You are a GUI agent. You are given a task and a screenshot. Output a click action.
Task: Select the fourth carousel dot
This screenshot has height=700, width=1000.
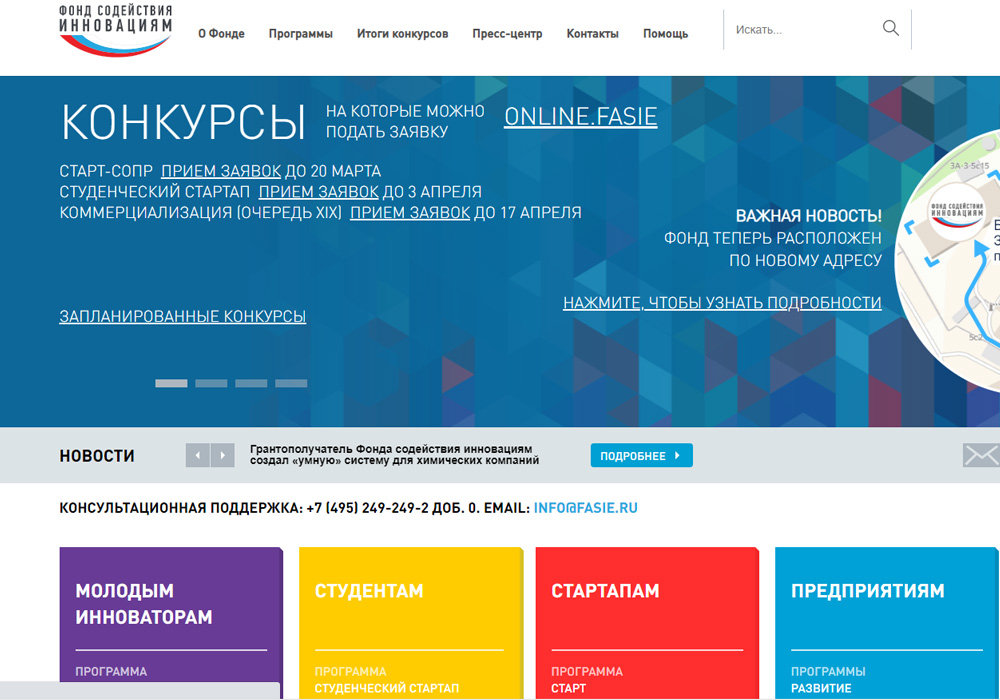[291, 383]
